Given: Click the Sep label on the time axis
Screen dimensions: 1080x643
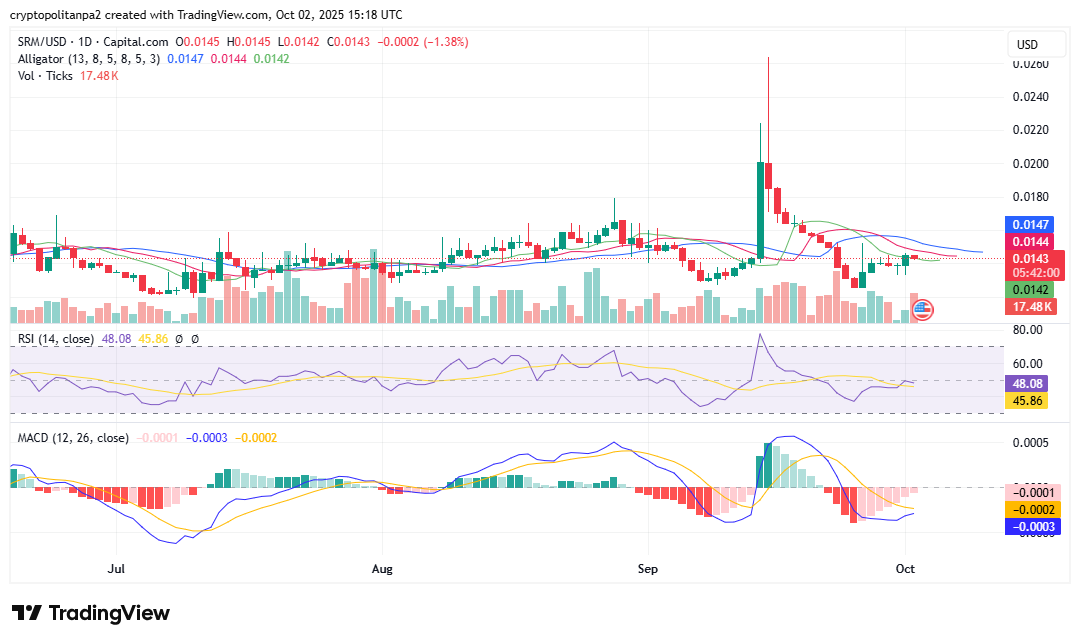Looking at the screenshot, I should point(647,569).
